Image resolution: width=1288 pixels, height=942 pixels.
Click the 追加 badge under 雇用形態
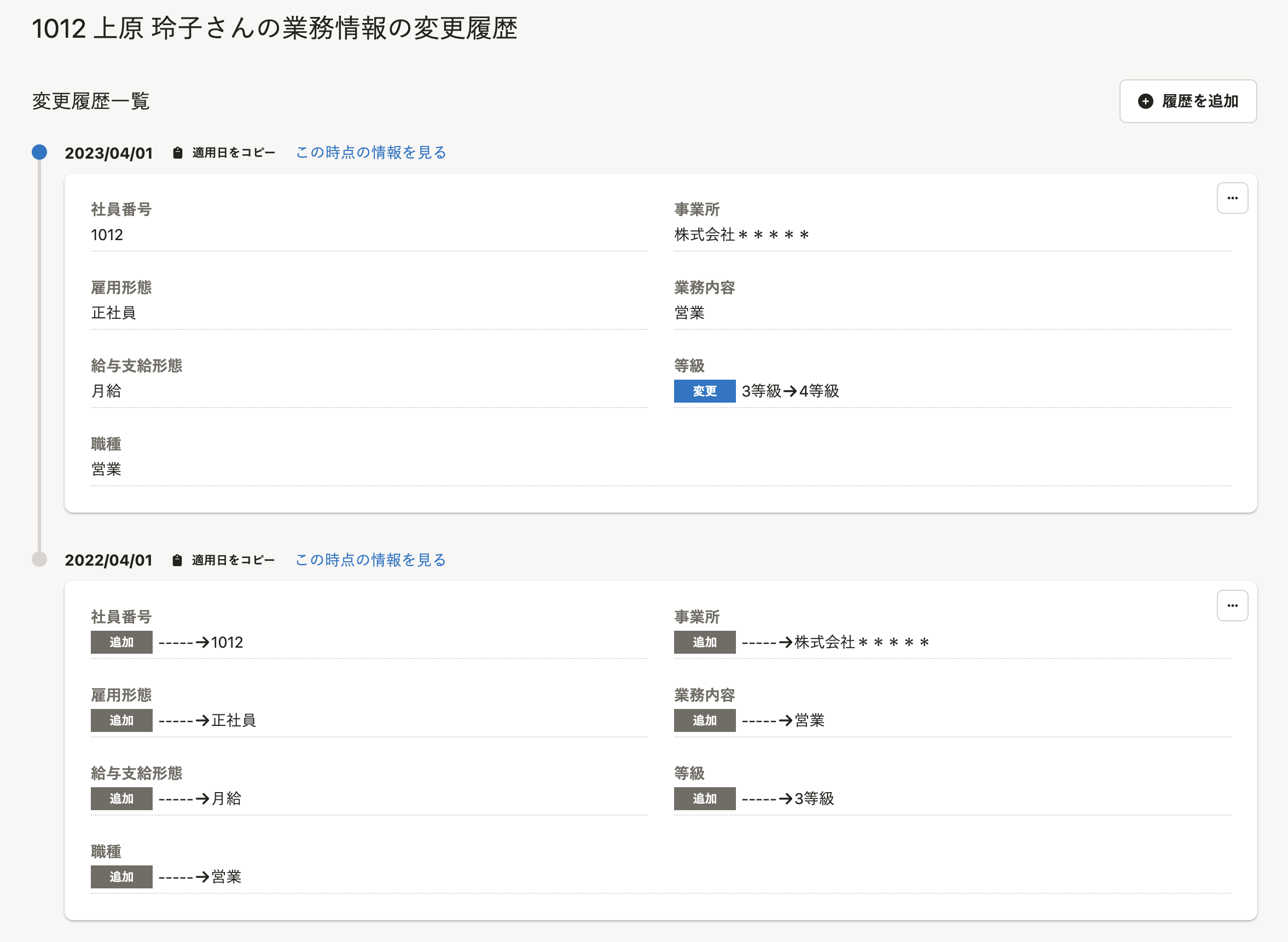click(121, 720)
